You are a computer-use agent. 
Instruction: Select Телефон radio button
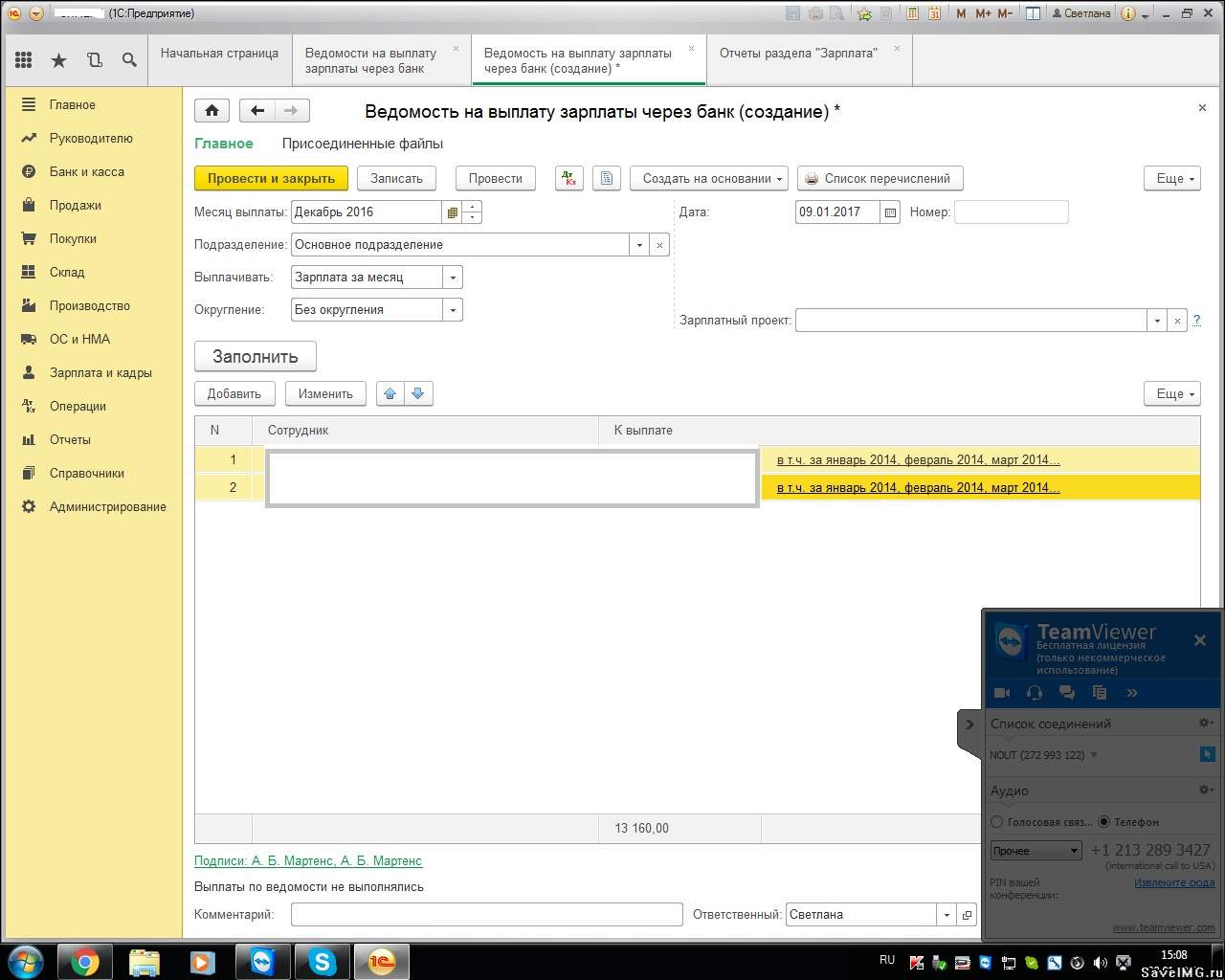coord(1104,822)
